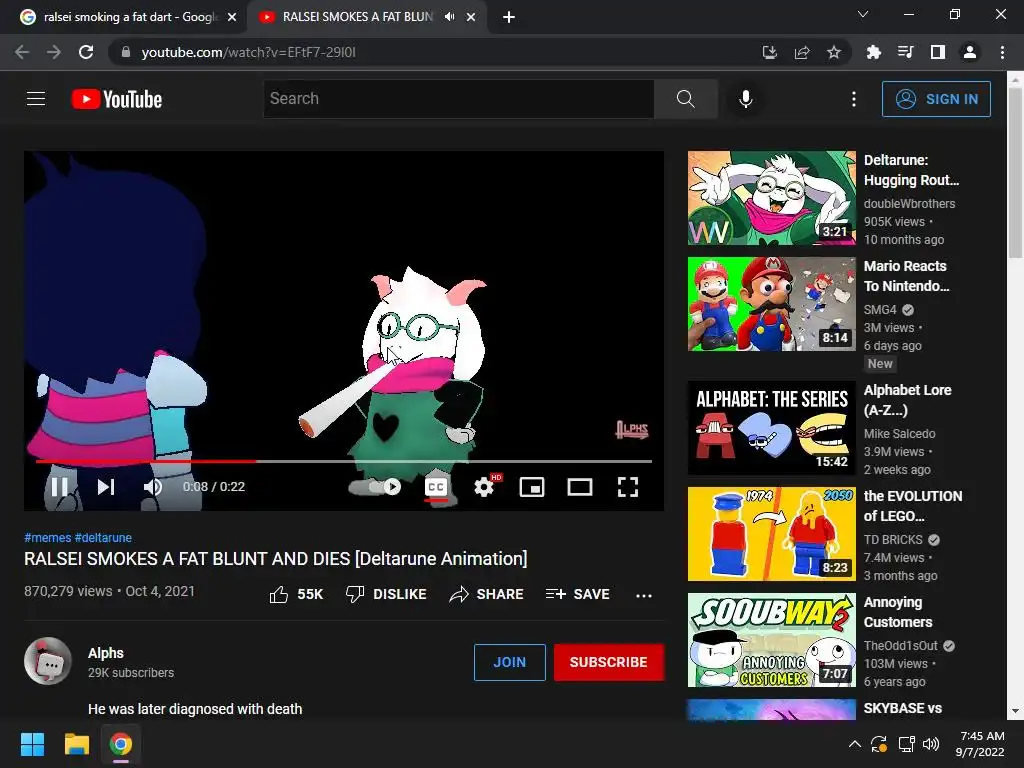Skip to the next video

click(106, 487)
